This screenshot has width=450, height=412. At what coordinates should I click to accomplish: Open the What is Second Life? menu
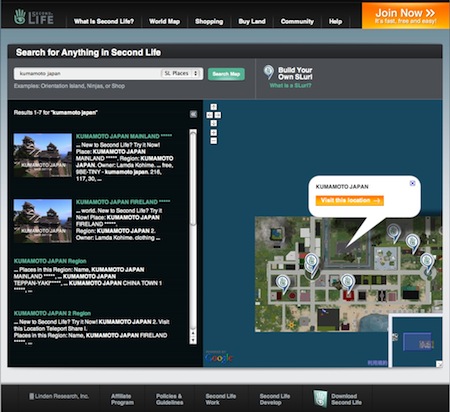tap(104, 21)
